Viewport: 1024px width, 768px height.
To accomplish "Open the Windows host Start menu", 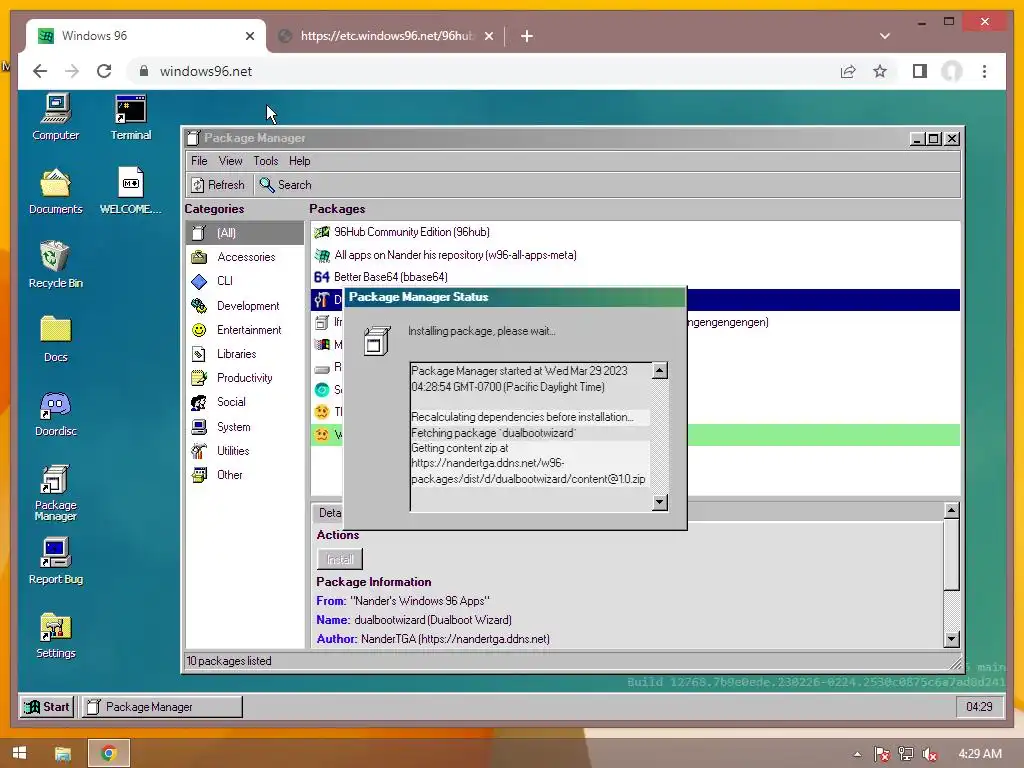I will 19,753.
